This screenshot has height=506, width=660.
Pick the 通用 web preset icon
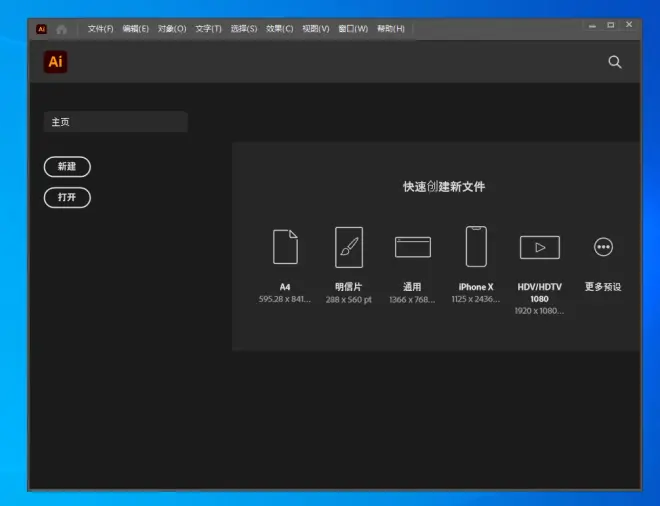[412, 247]
